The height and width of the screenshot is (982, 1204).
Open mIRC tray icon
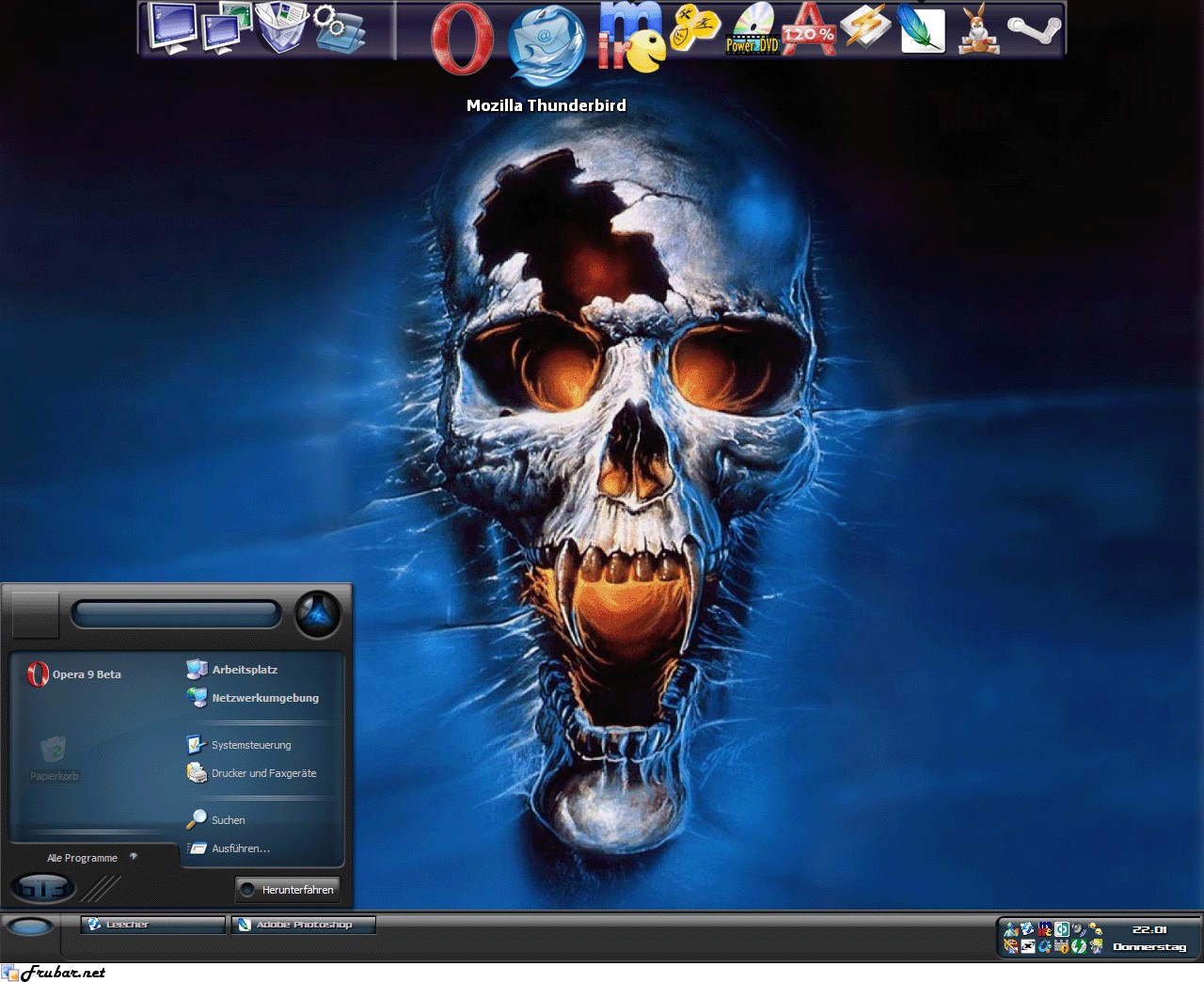coord(1045,929)
